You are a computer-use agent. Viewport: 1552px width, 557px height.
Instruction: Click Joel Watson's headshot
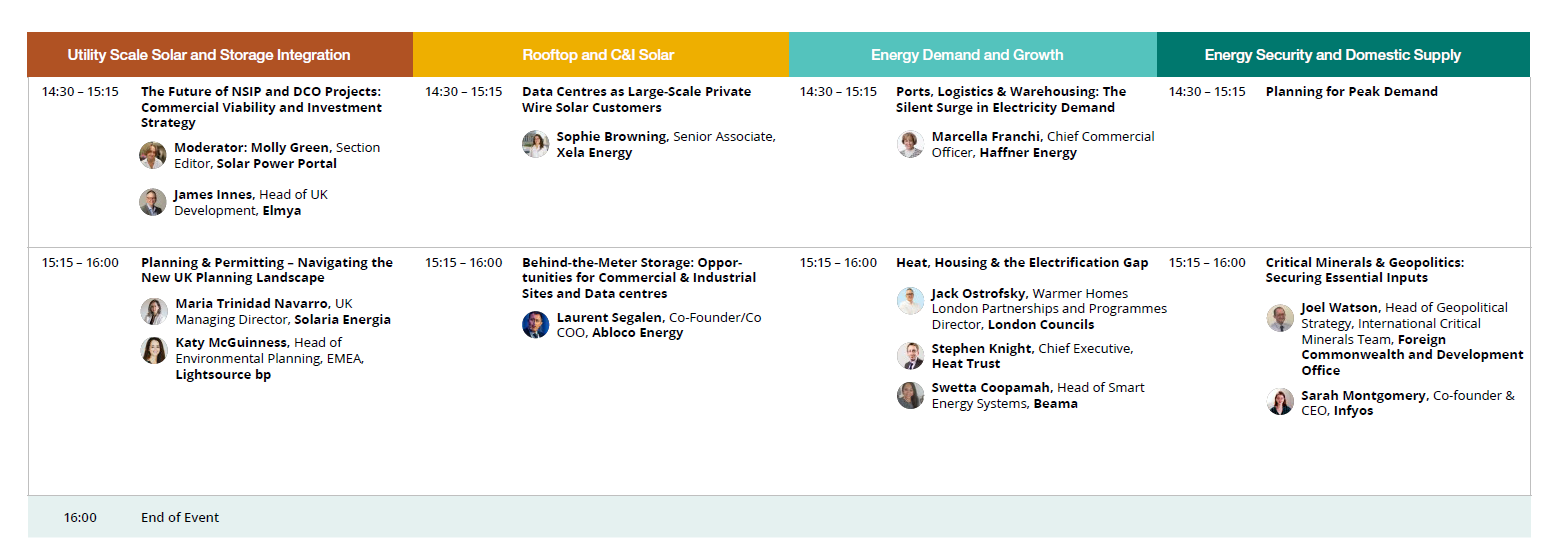pos(1280,318)
